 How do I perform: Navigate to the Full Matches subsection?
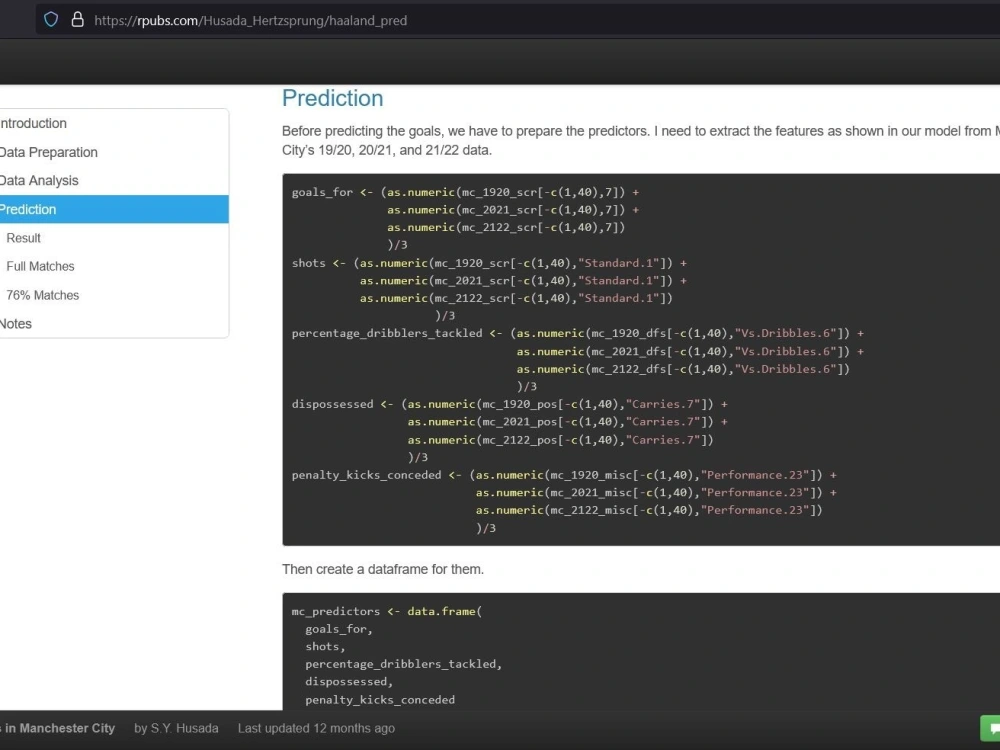40,267
